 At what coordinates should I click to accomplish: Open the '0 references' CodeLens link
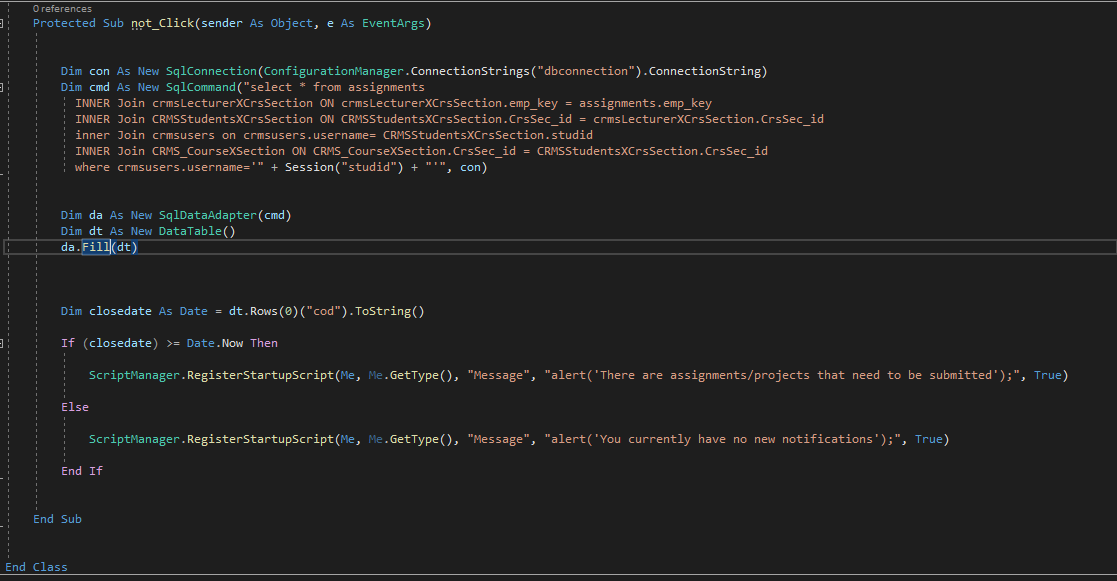pos(62,9)
